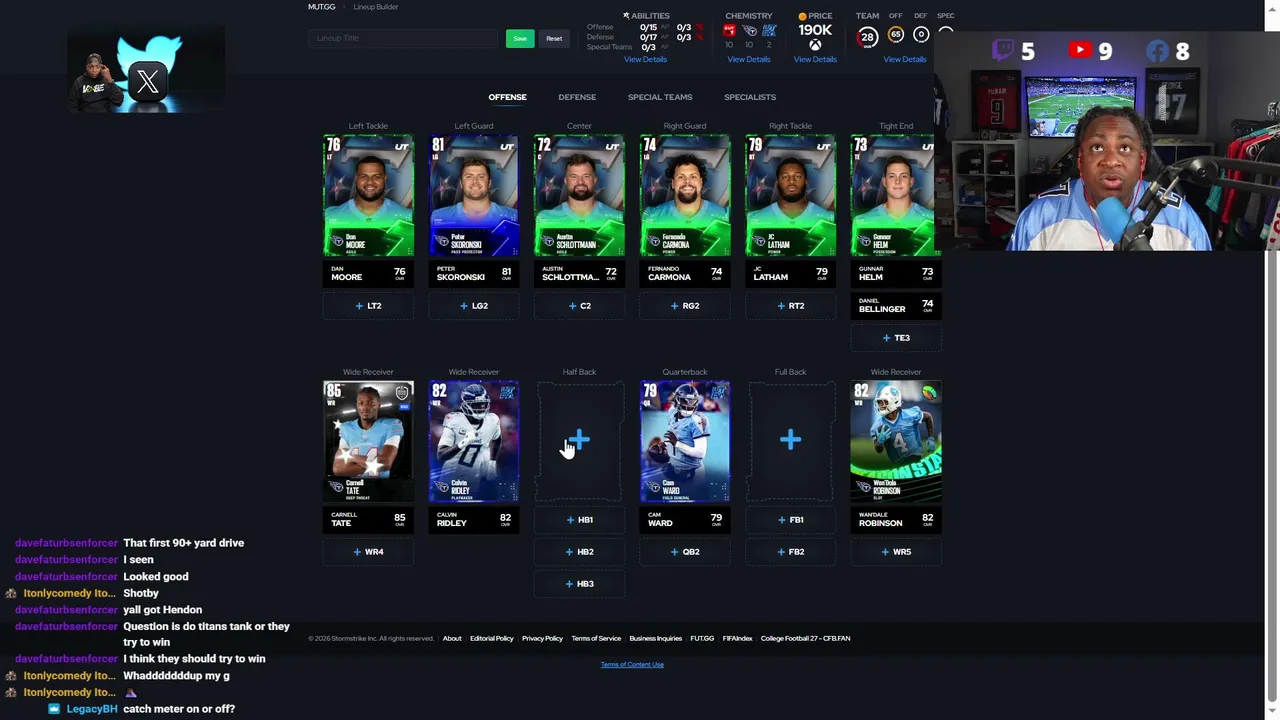Open the Privacy Policy footer link
Viewport: 1280px width, 720px height.
pyautogui.click(x=542, y=638)
